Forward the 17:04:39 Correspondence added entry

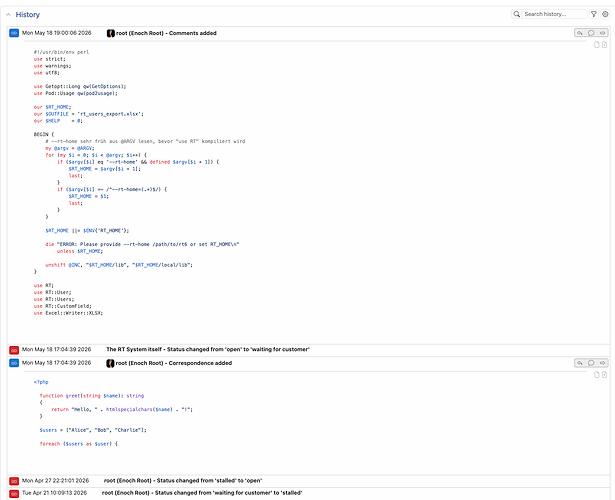(602, 363)
